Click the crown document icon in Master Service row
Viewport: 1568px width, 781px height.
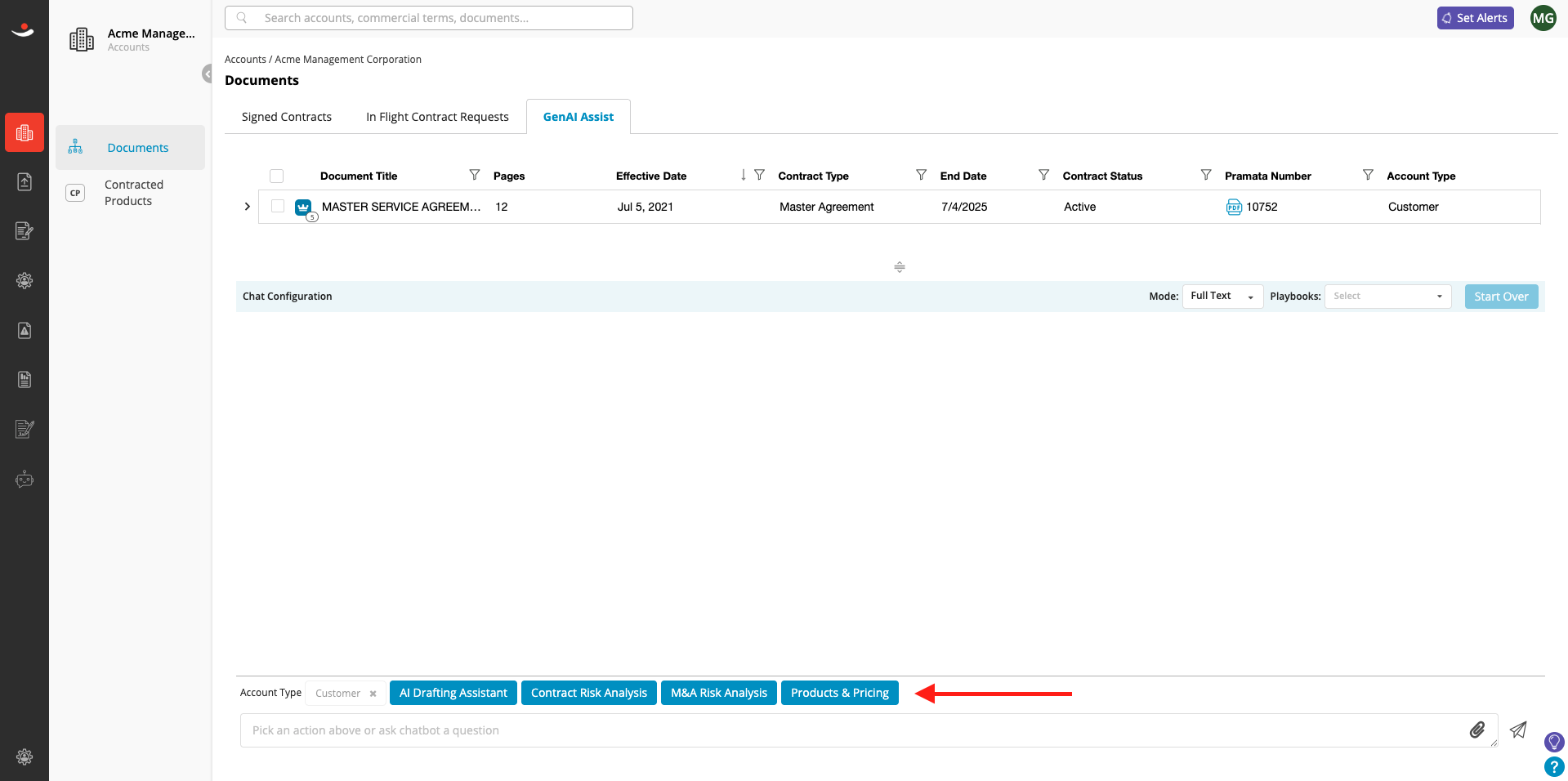[x=304, y=208]
